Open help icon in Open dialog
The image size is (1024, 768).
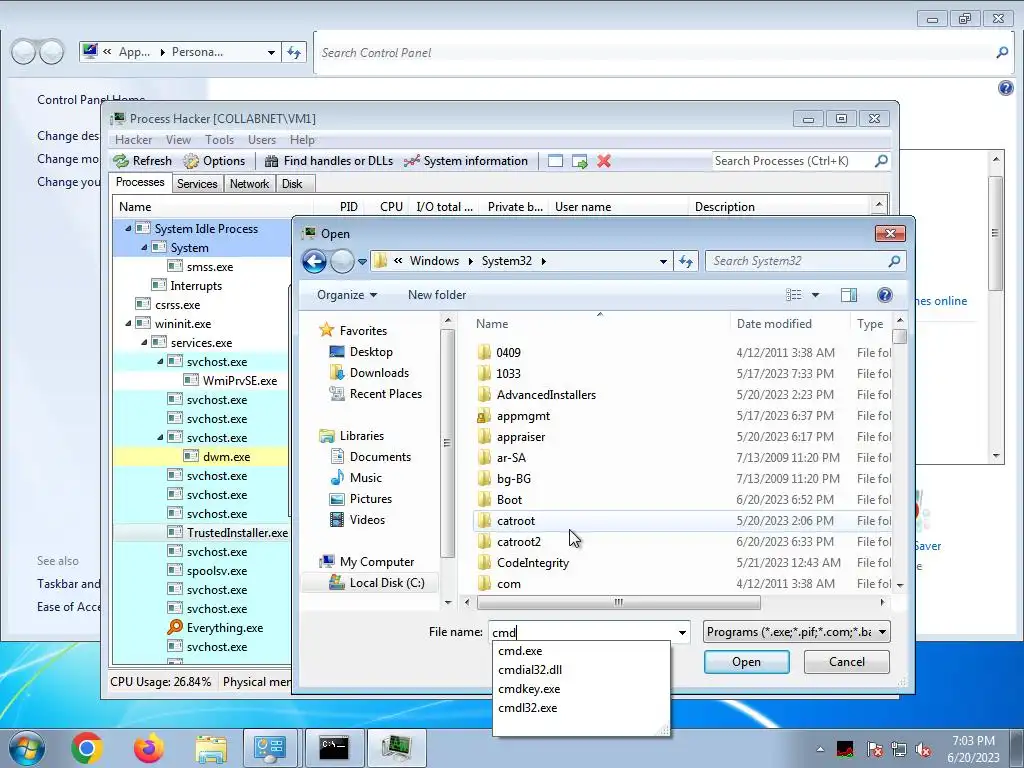coord(884,295)
